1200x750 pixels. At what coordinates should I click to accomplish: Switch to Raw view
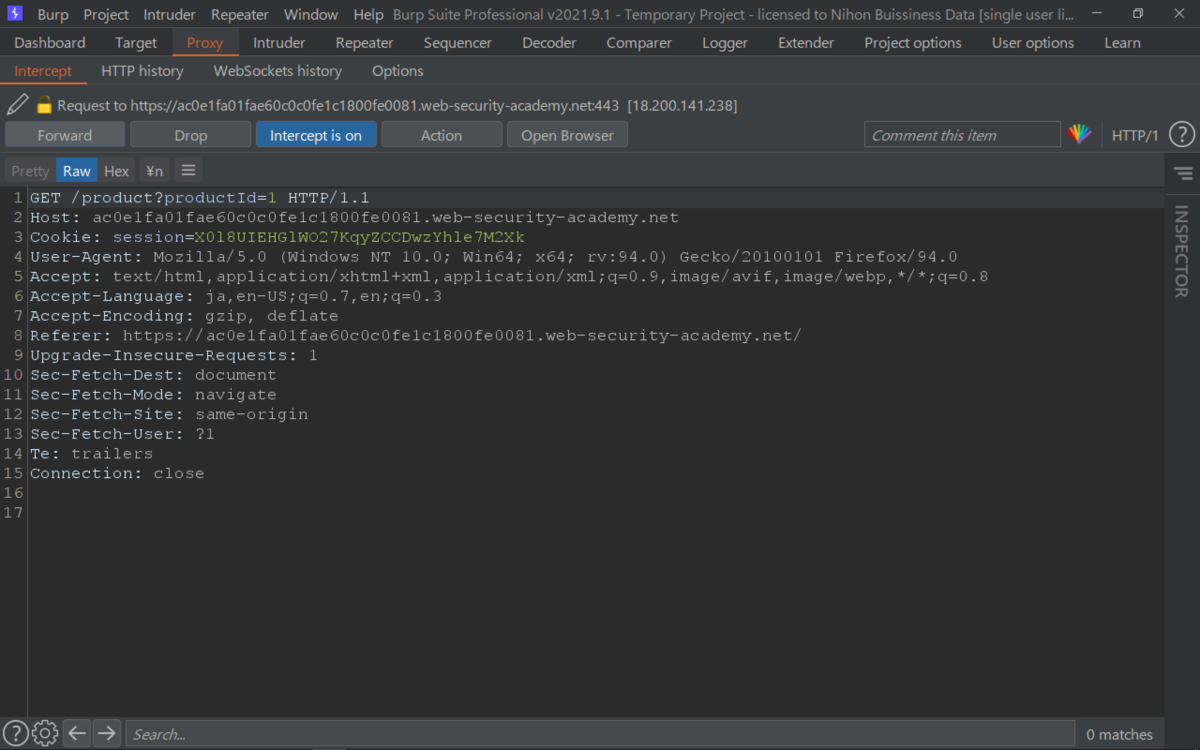[77, 171]
